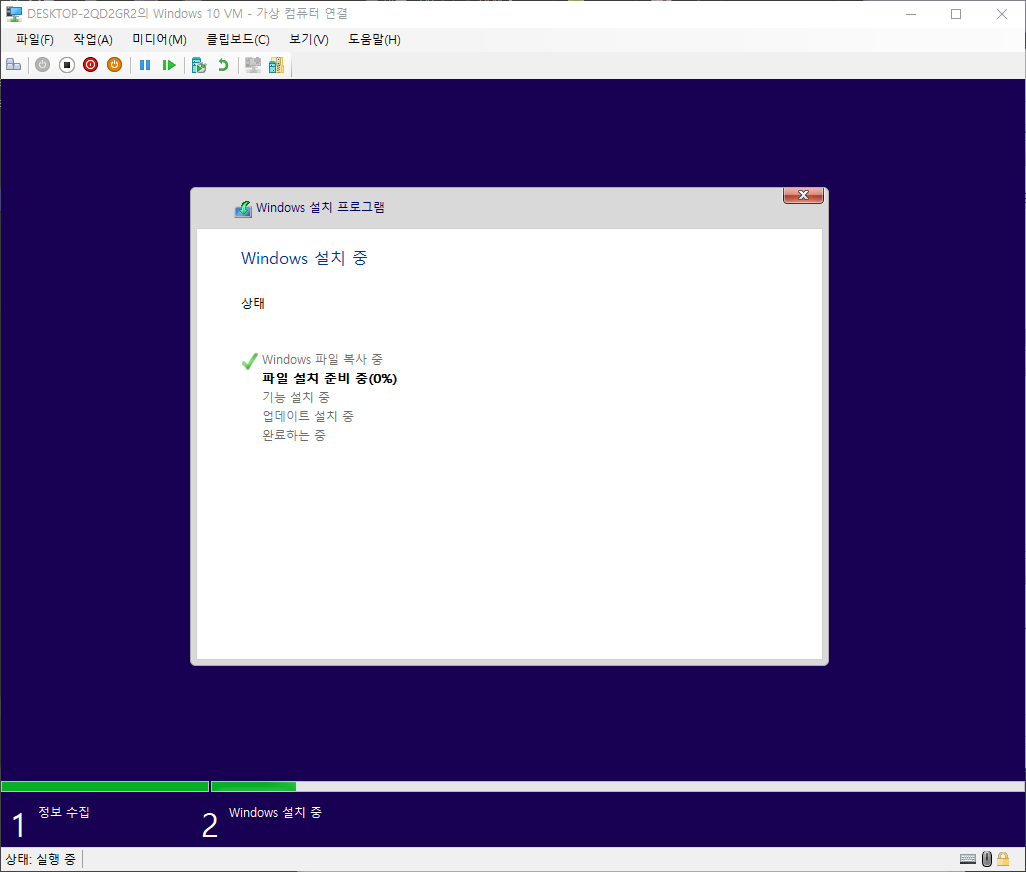The image size is (1026, 872).
Task: Click the first green progress bar segment
Action: point(105,786)
